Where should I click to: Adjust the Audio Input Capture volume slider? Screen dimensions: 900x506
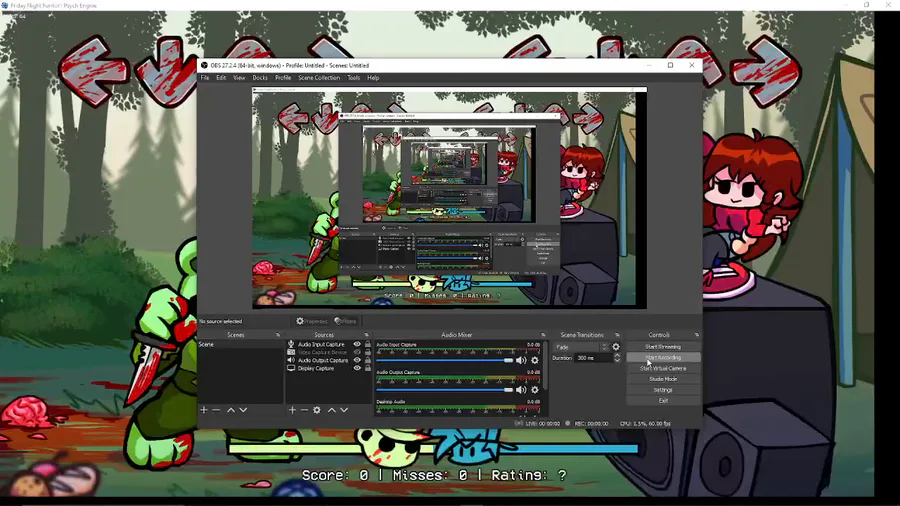coord(444,360)
